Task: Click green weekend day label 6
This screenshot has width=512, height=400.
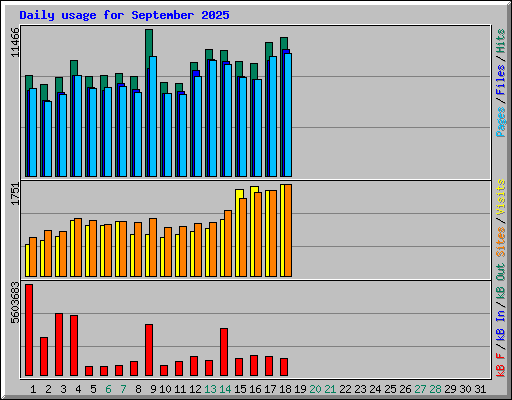Action: [108, 389]
